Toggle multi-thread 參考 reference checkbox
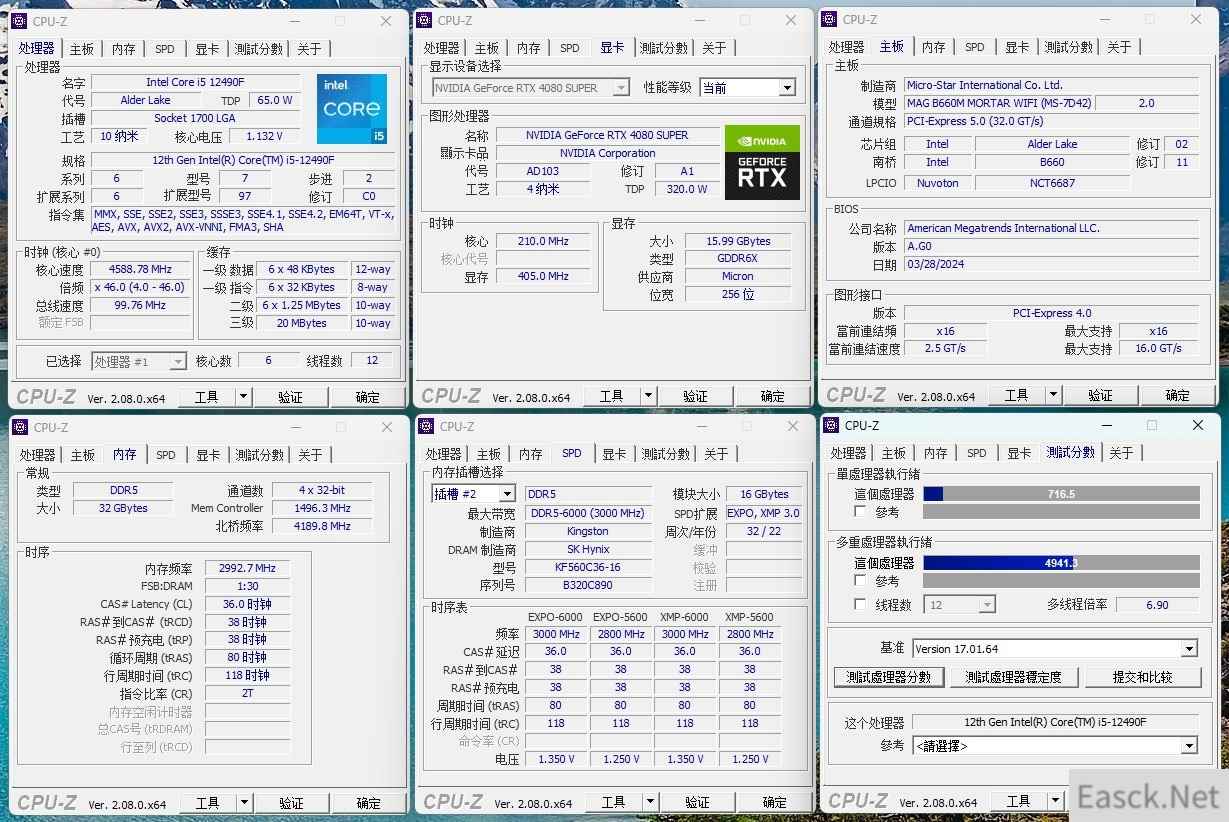This screenshot has height=822, width=1229. coord(860,580)
